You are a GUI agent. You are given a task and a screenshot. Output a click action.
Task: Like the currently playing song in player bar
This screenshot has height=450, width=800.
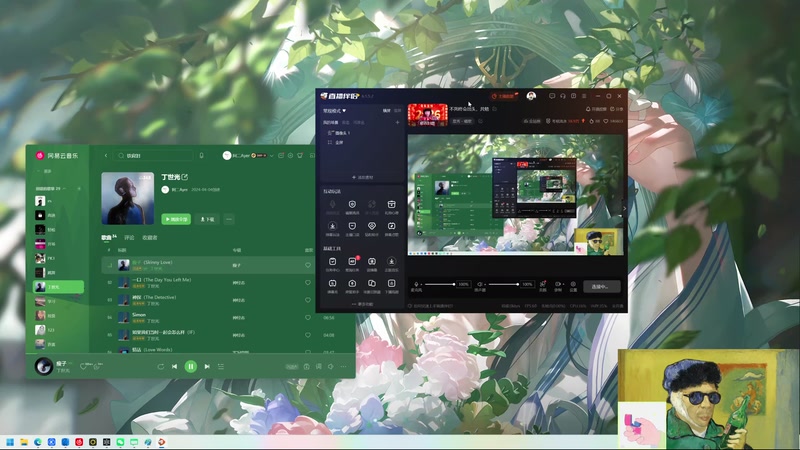pyautogui.click(x=83, y=366)
